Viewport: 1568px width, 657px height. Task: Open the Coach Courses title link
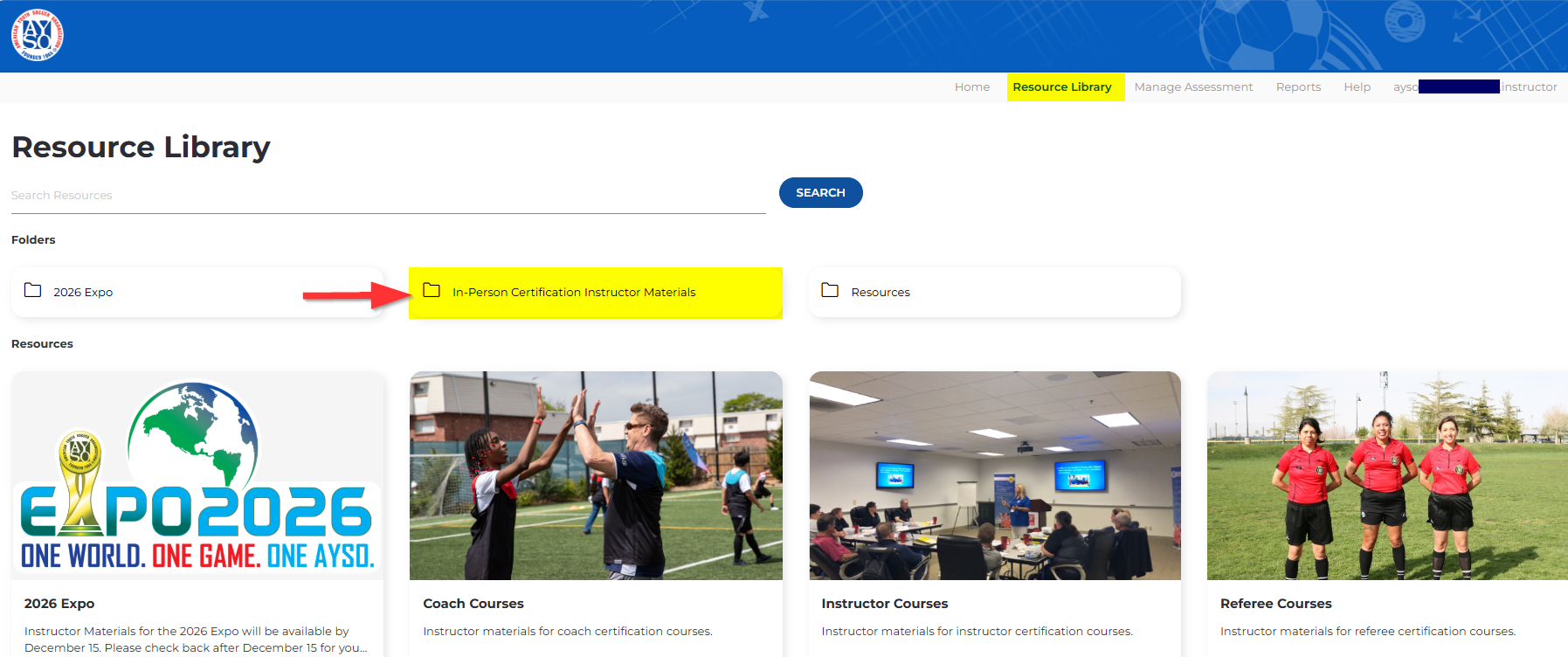pyautogui.click(x=473, y=604)
